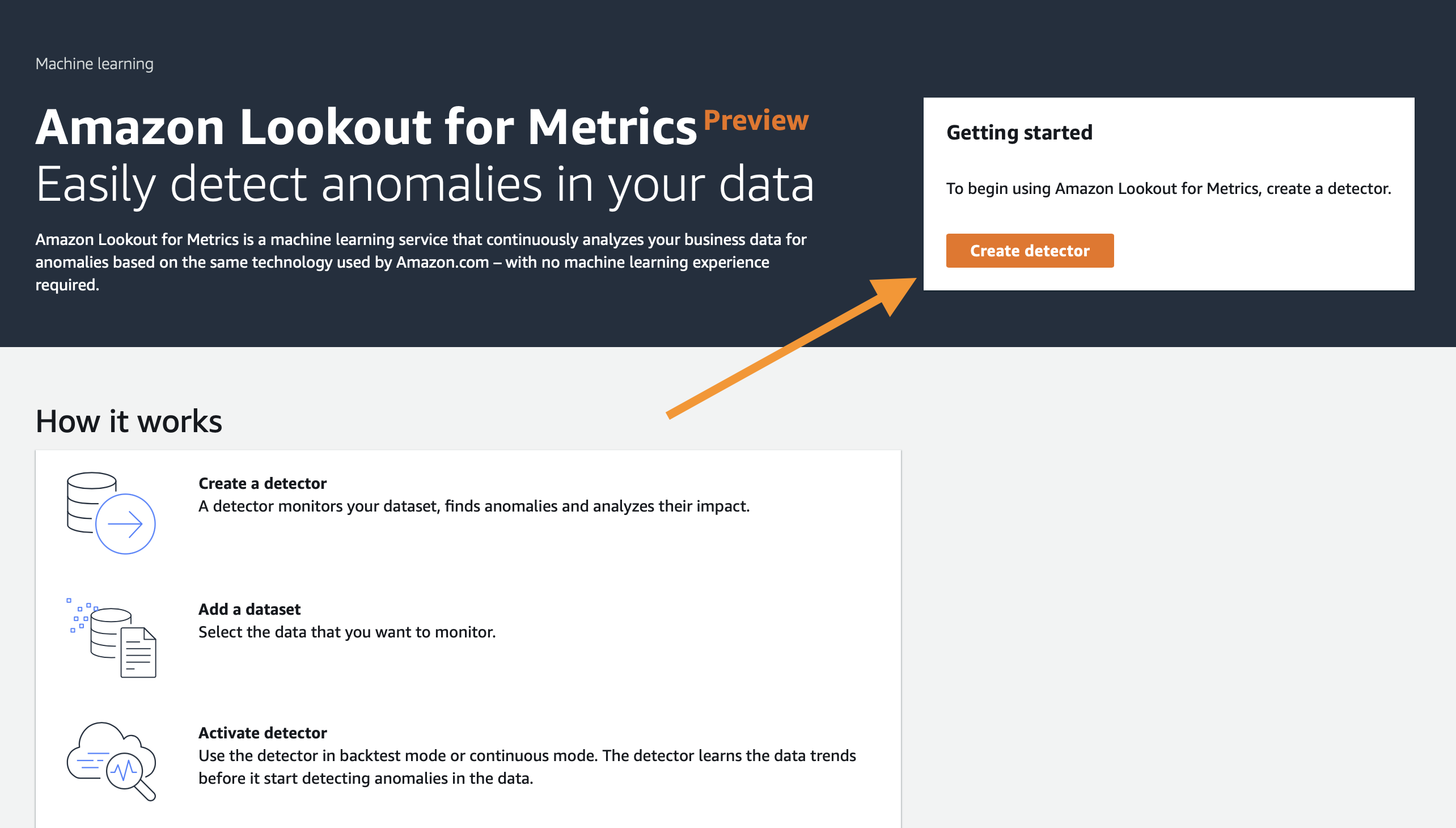Select the Getting started heading
The width and height of the screenshot is (1456, 828).
tap(1019, 133)
